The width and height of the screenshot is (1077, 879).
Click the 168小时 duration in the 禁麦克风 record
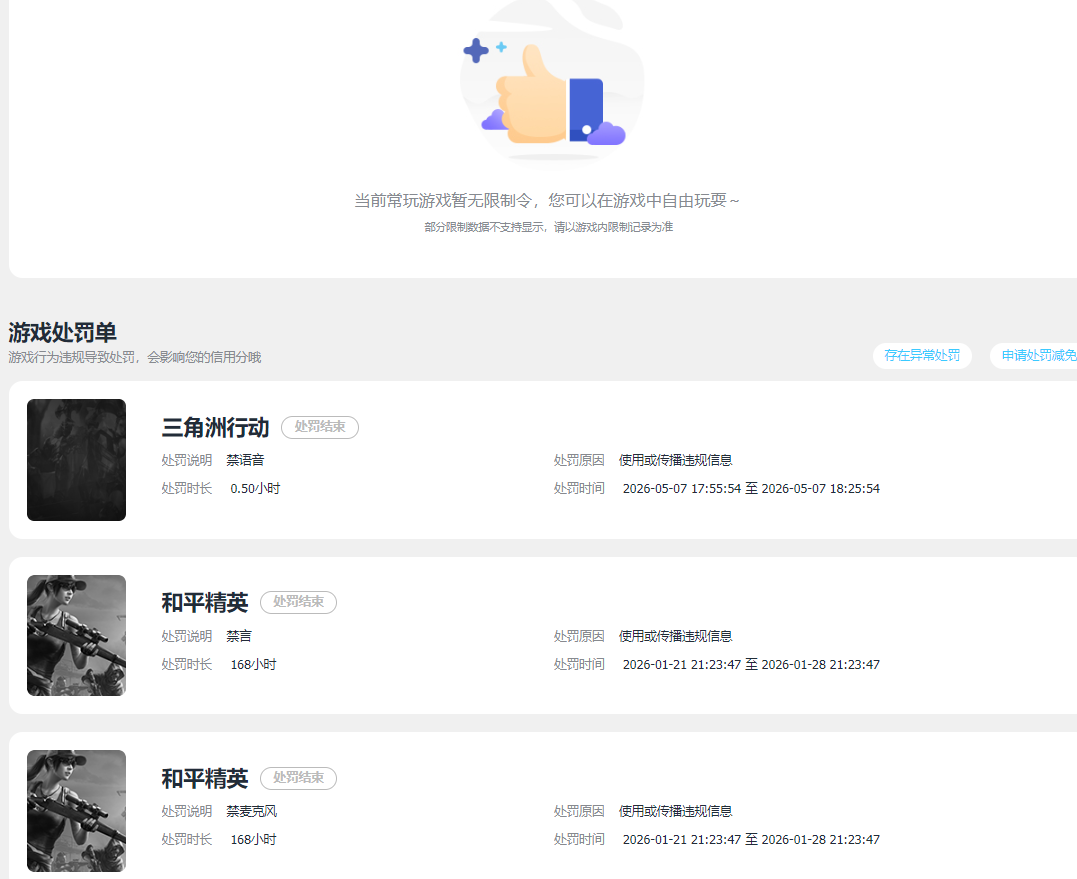pyautogui.click(x=253, y=839)
